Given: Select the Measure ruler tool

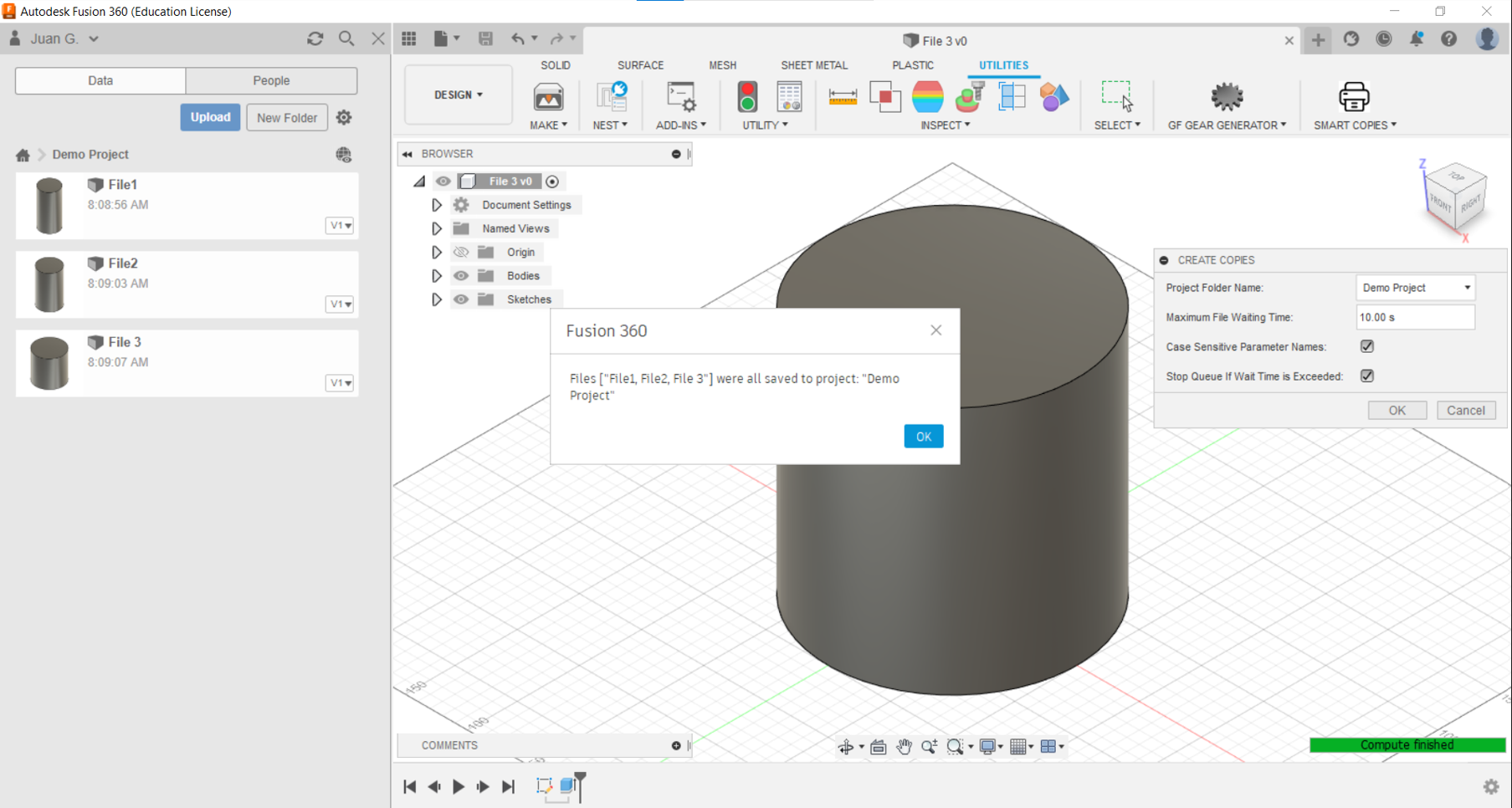Looking at the screenshot, I should coord(843,97).
